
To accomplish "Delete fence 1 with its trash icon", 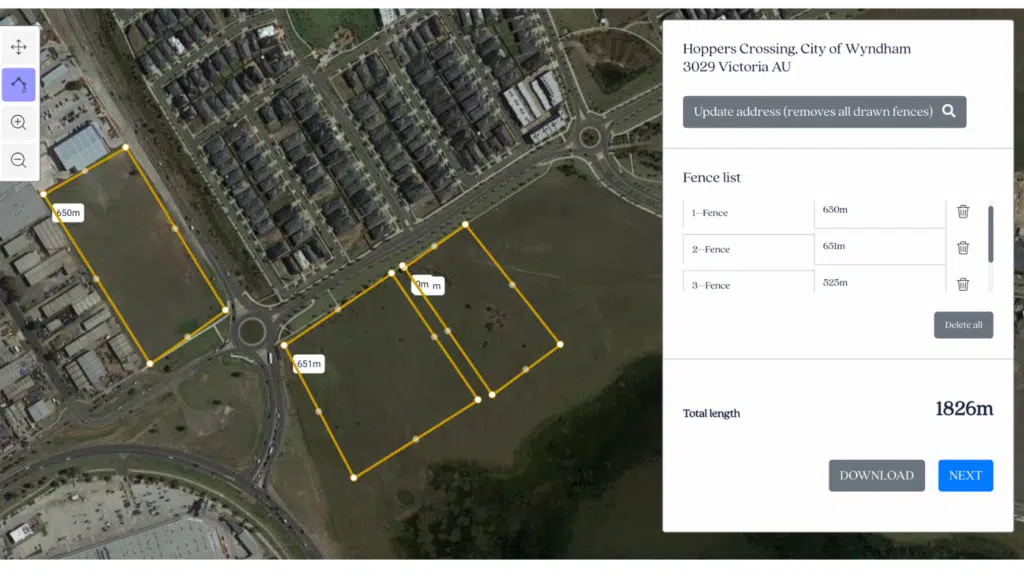I will point(962,211).
